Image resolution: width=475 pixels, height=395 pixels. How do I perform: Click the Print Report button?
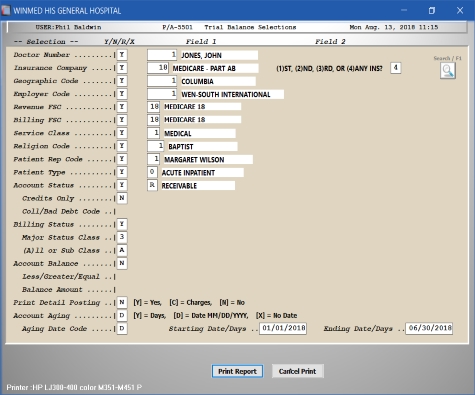(237, 371)
